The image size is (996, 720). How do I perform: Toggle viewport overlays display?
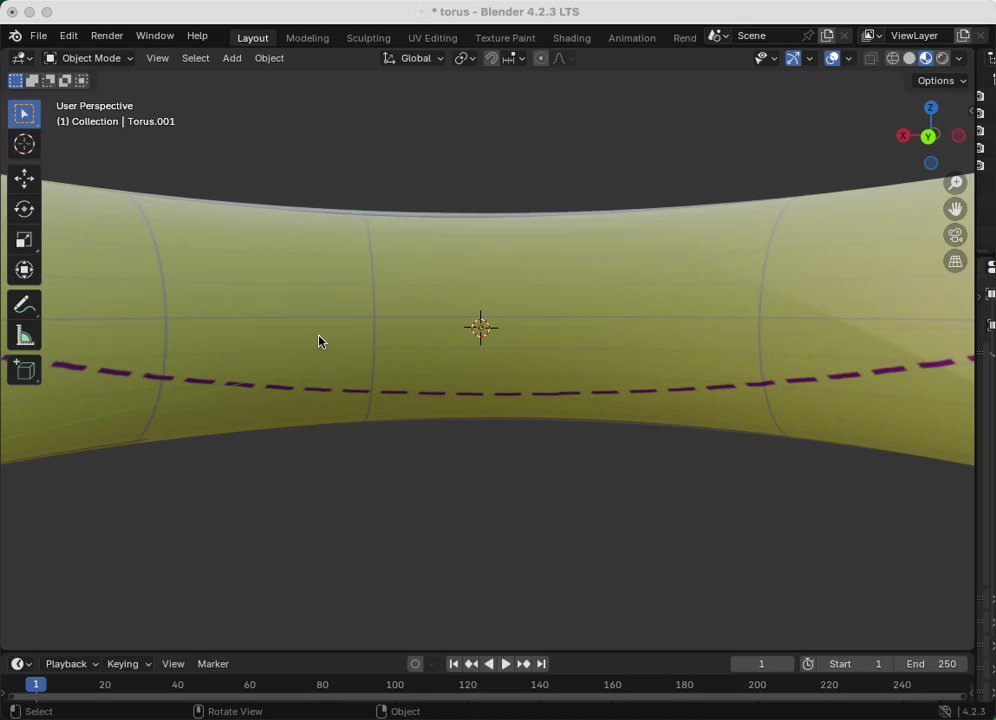(x=832, y=59)
